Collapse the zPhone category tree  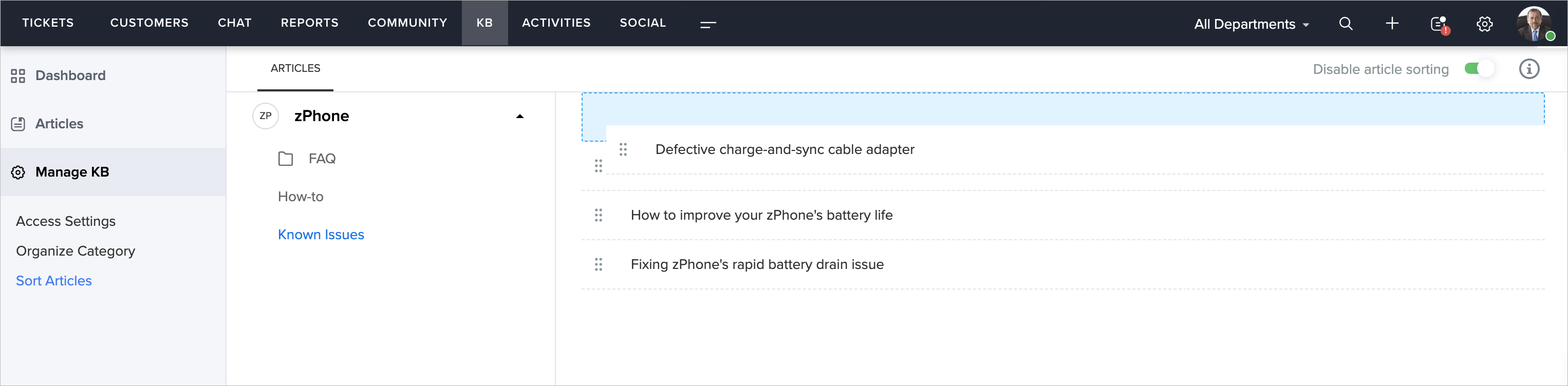(519, 116)
